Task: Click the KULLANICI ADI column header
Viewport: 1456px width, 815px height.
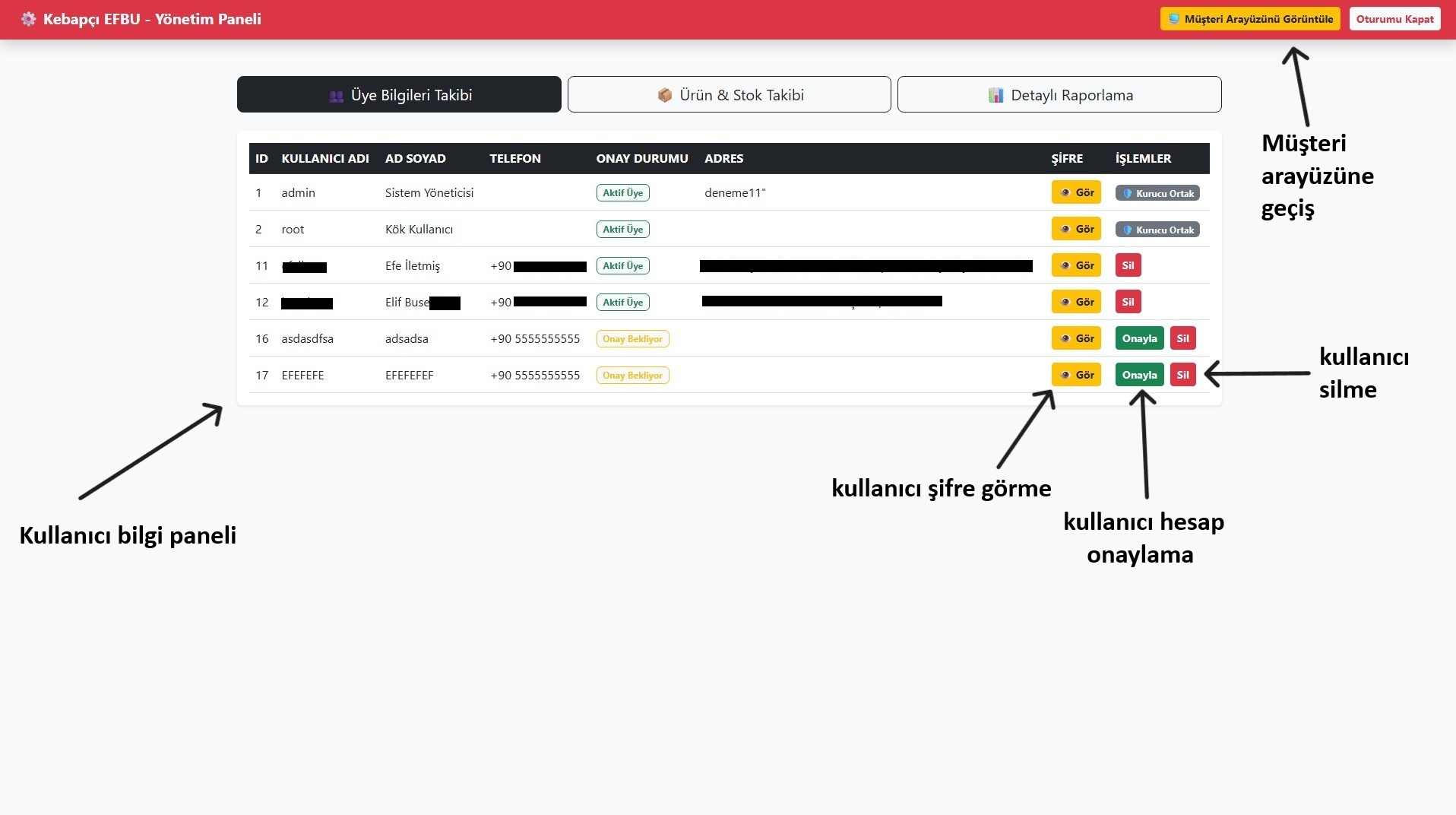Action: point(325,158)
